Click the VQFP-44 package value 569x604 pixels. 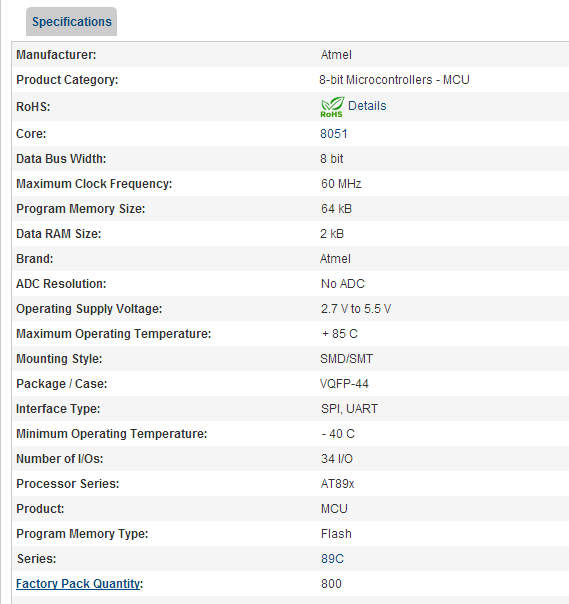(x=344, y=384)
